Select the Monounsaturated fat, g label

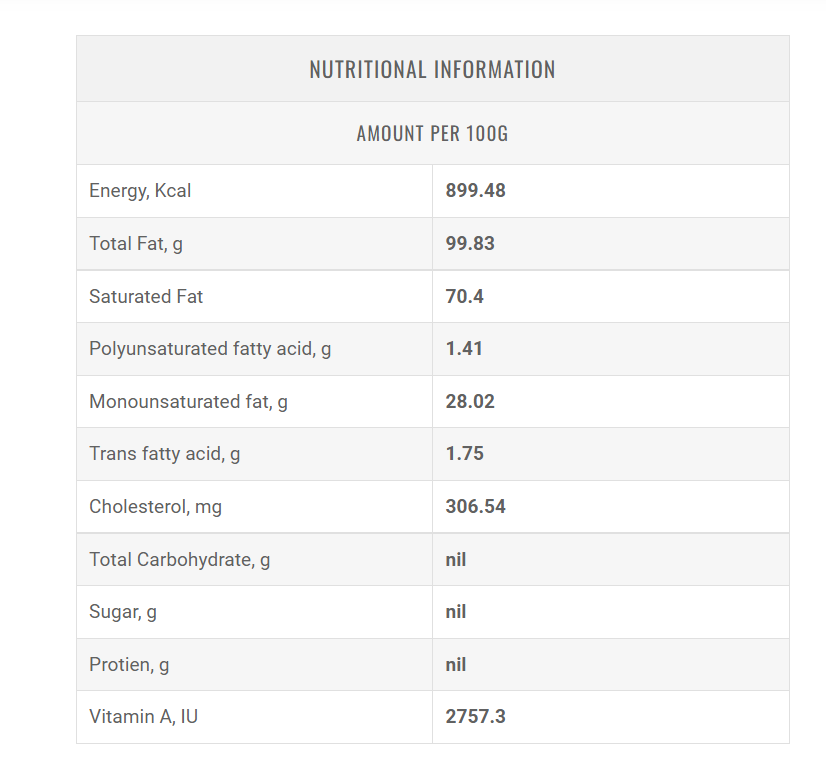point(188,402)
